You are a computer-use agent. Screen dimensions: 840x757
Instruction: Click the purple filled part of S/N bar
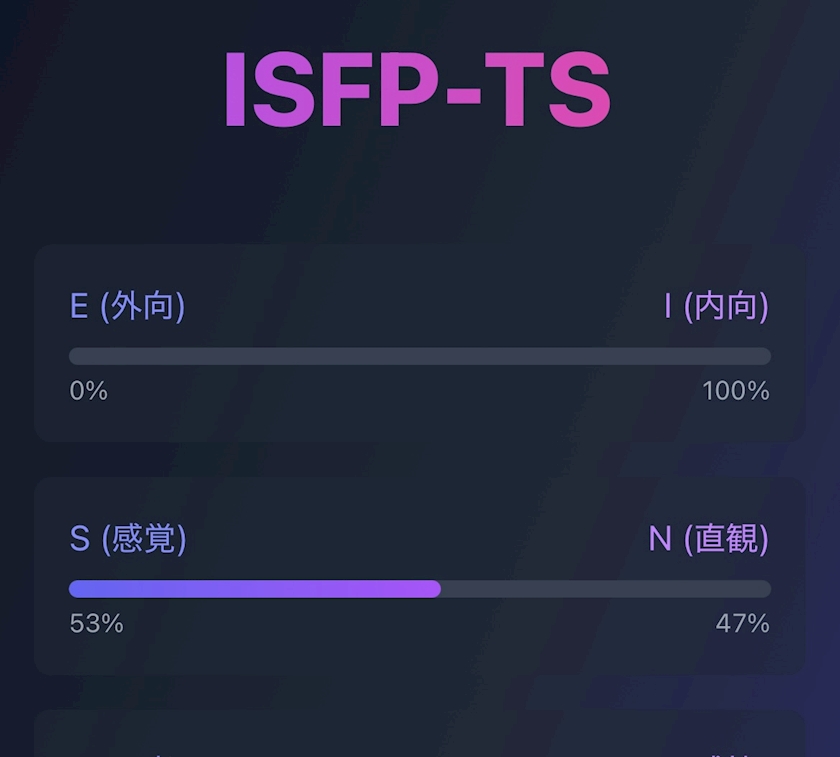tap(255, 589)
